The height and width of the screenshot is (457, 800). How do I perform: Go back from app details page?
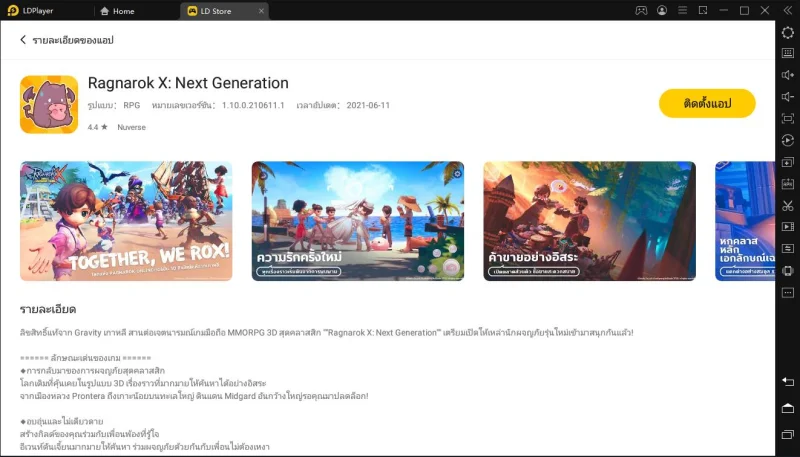23,40
